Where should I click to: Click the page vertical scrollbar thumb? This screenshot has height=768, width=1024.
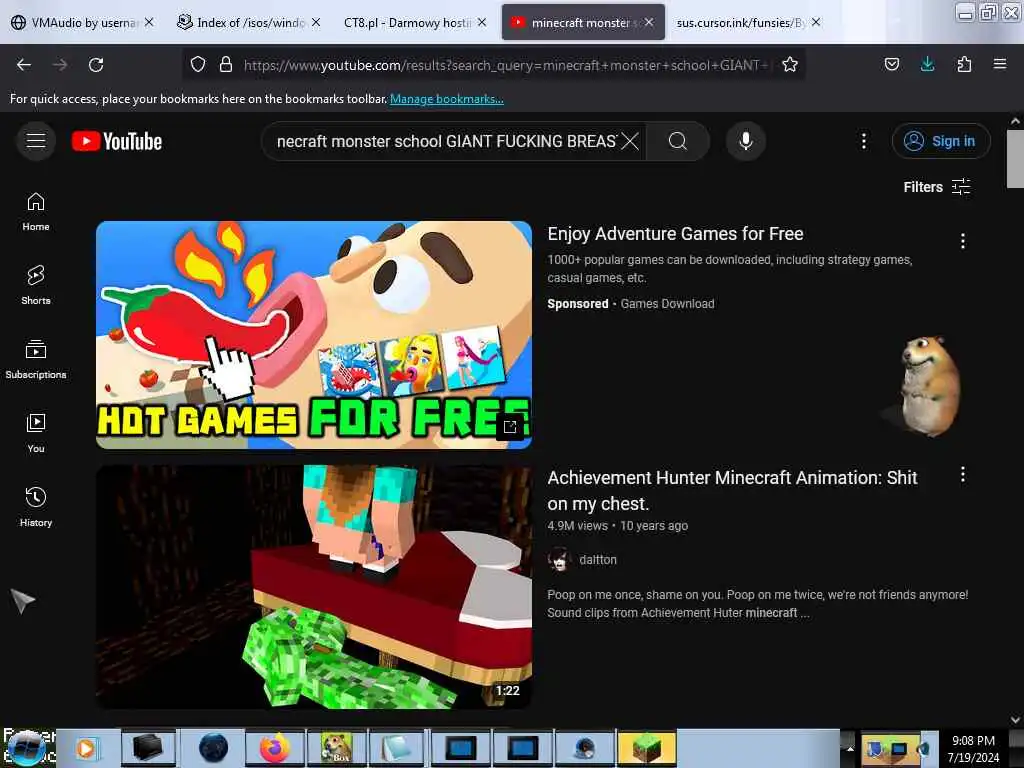1015,158
